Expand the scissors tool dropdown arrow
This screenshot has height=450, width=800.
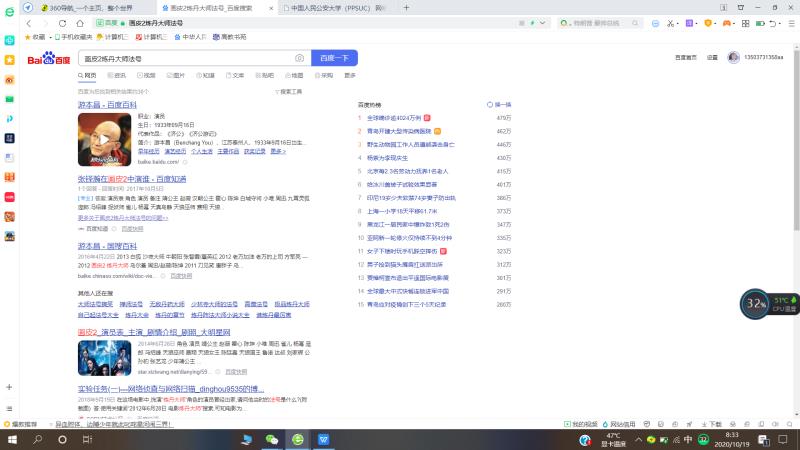677,23
